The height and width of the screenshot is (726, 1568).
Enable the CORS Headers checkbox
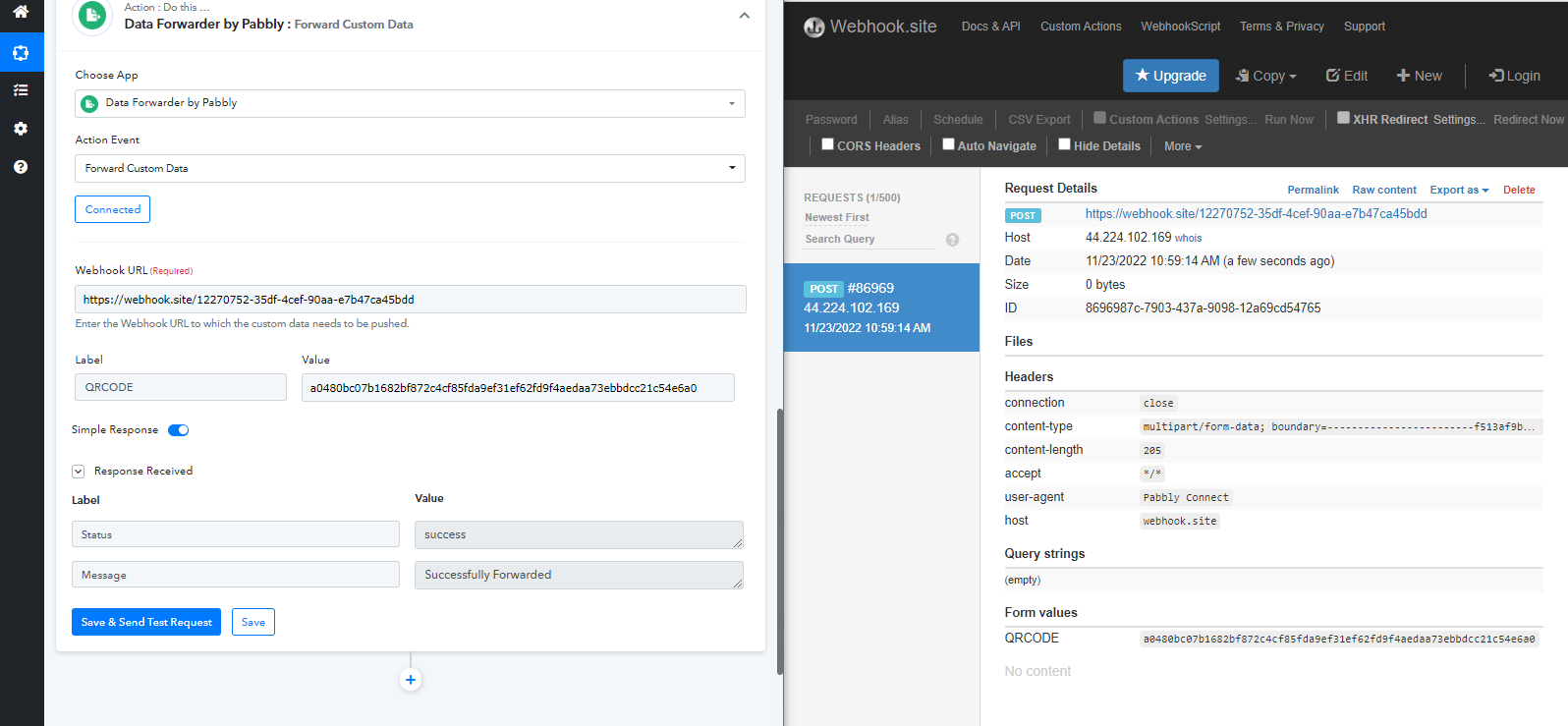(828, 144)
